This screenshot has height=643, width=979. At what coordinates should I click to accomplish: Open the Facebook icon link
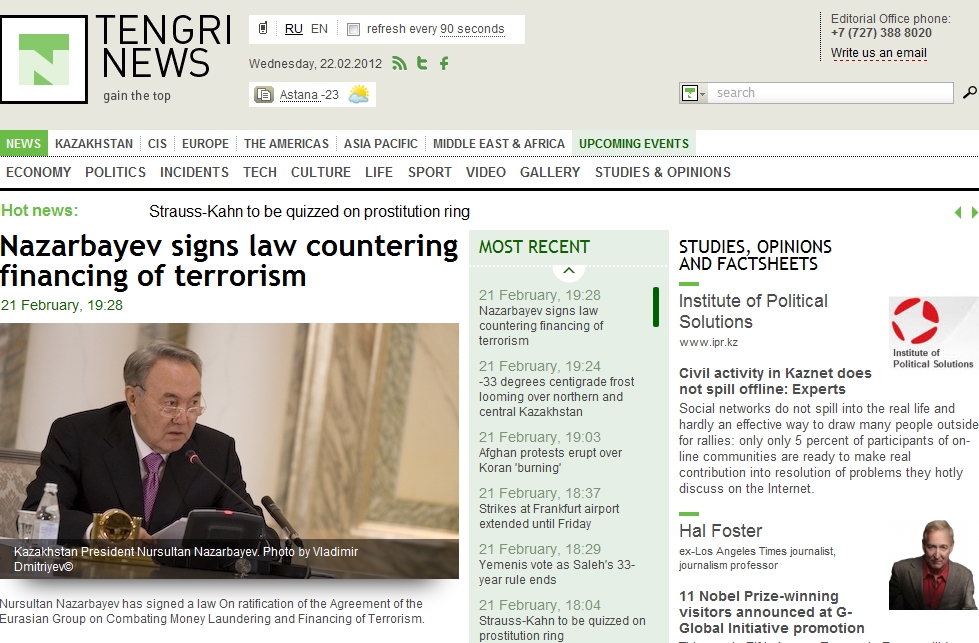tap(444, 63)
